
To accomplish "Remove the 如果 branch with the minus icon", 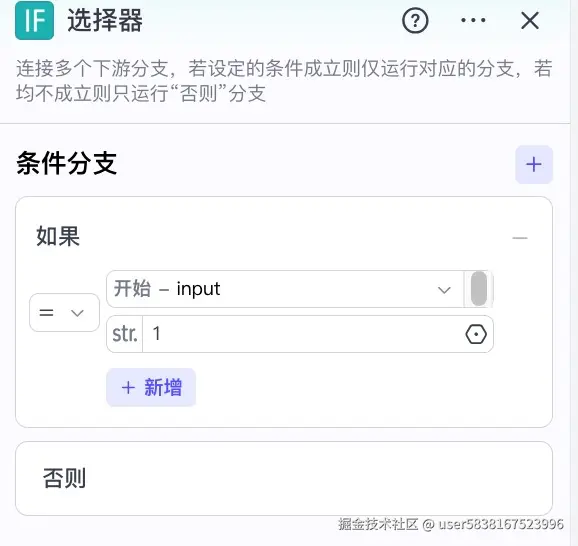I will pyautogui.click(x=520, y=238).
